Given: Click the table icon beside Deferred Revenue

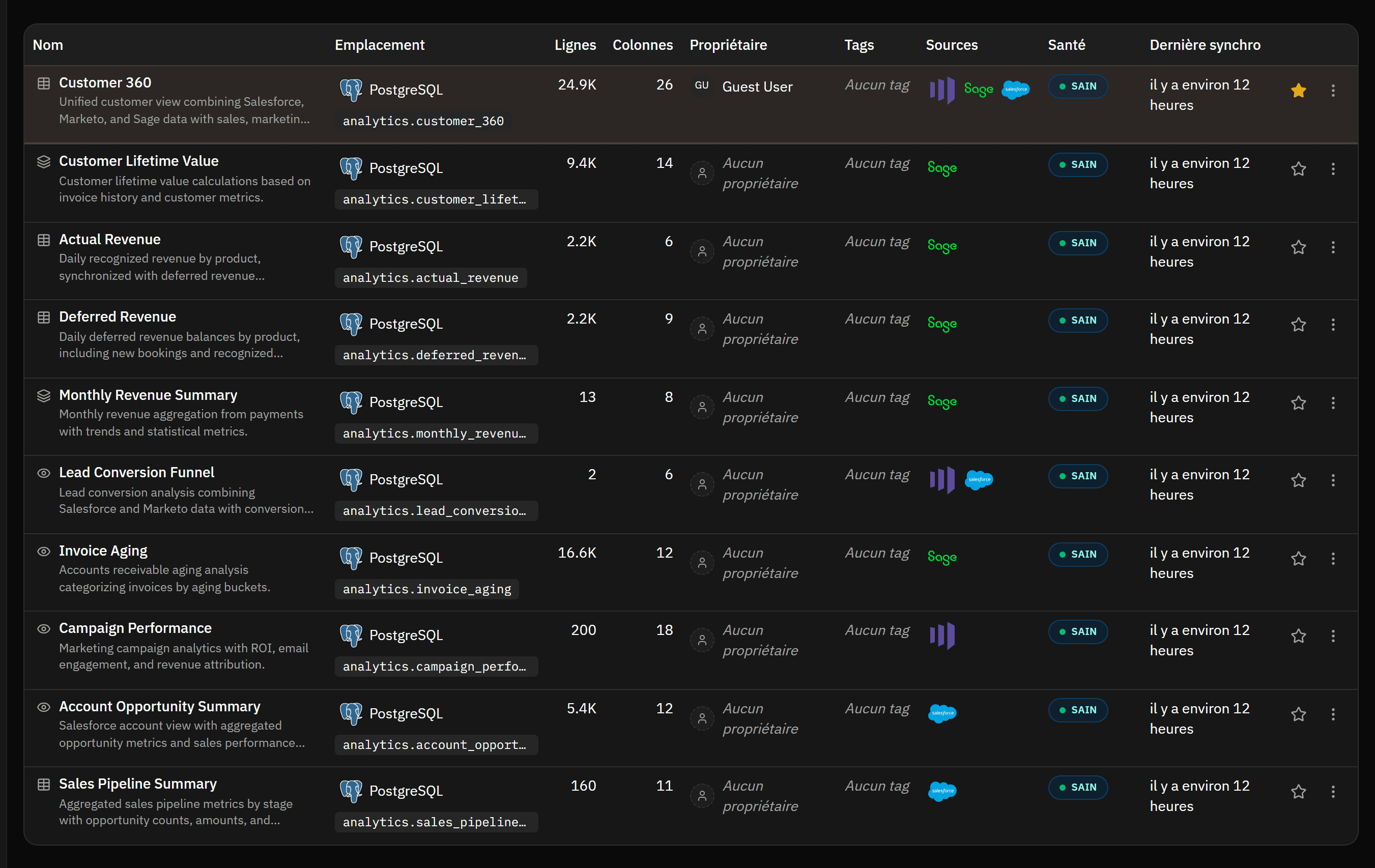Looking at the screenshot, I should click(x=43, y=317).
